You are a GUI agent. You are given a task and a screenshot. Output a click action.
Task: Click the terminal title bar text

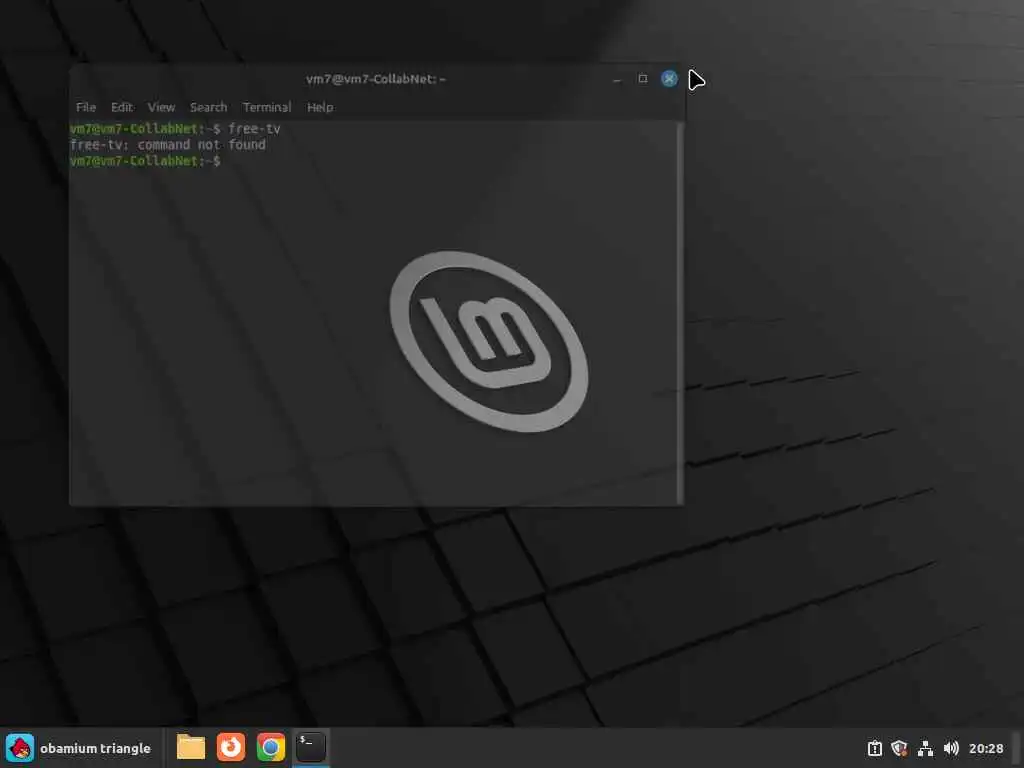point(376,79)
